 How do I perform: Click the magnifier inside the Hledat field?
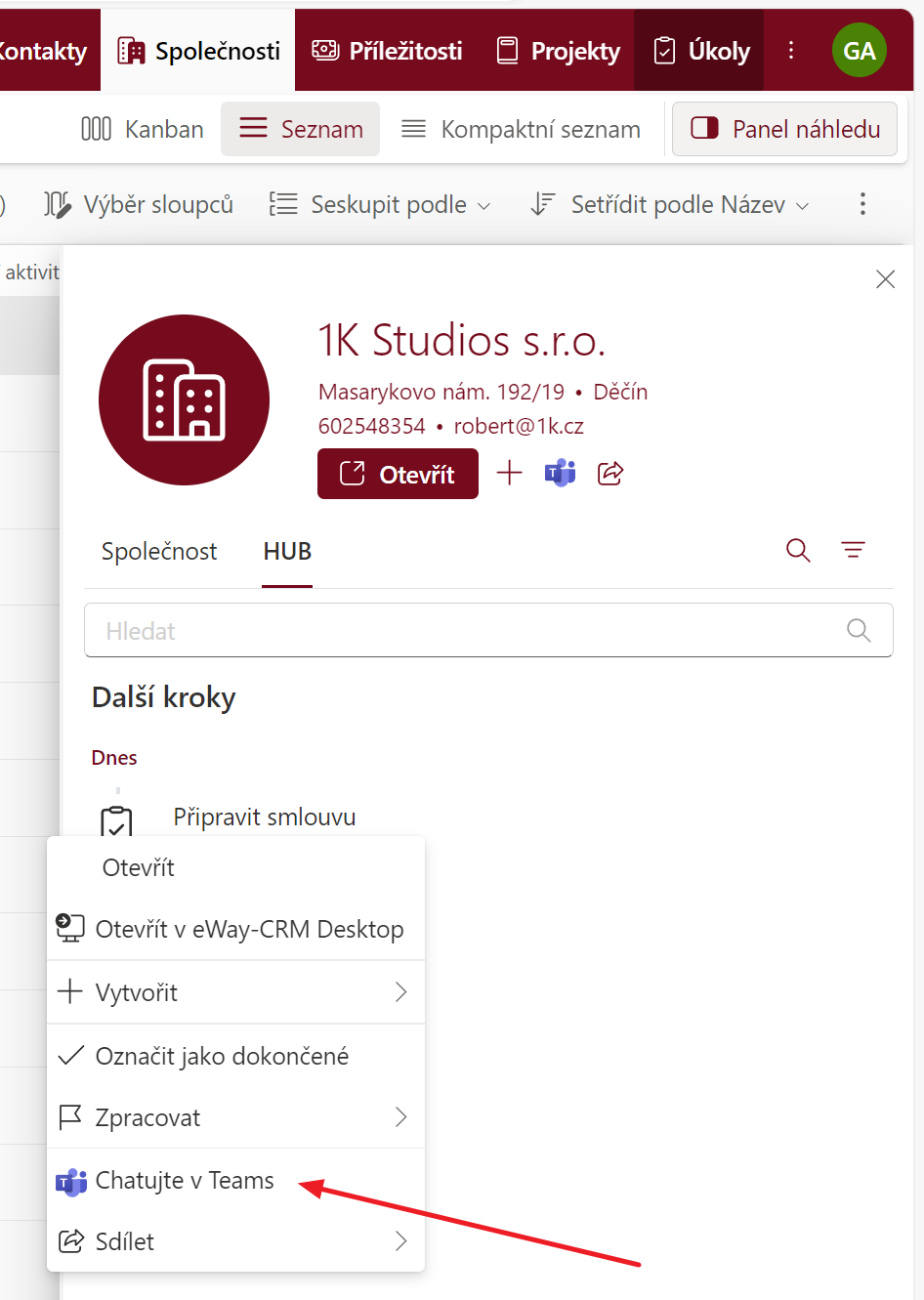859,630
